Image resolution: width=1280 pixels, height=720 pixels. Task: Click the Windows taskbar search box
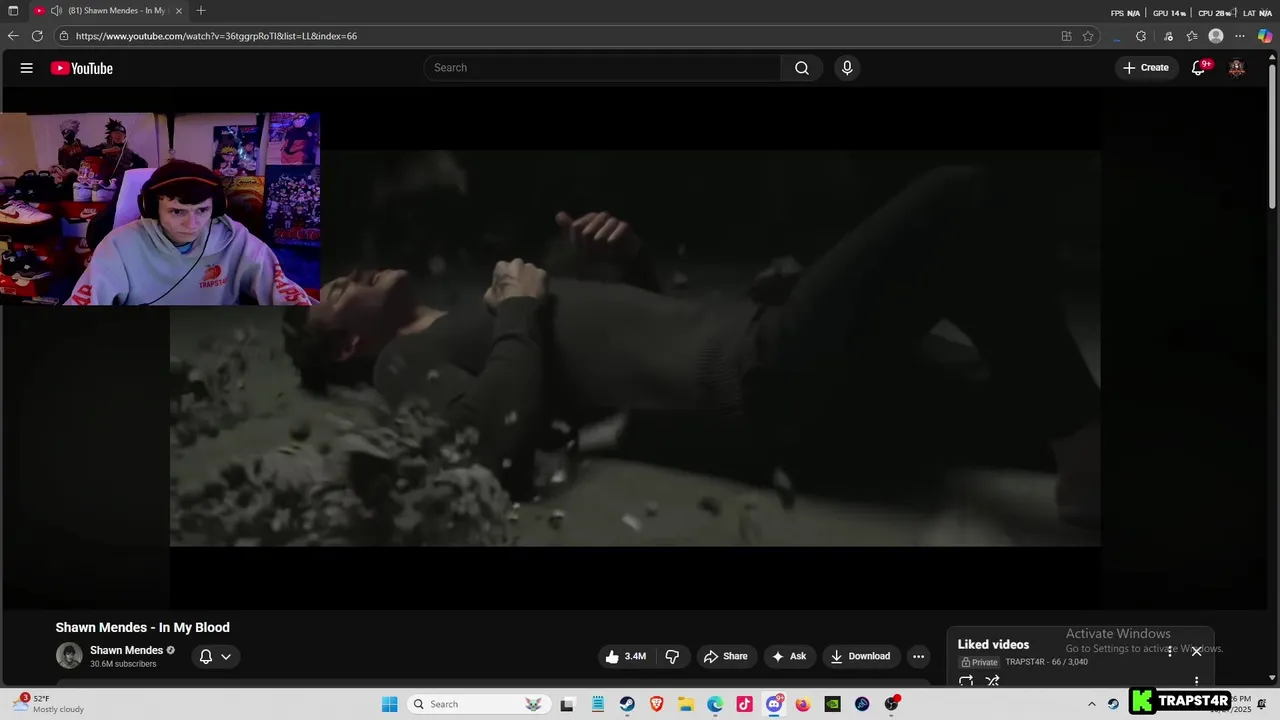point(480,704)
